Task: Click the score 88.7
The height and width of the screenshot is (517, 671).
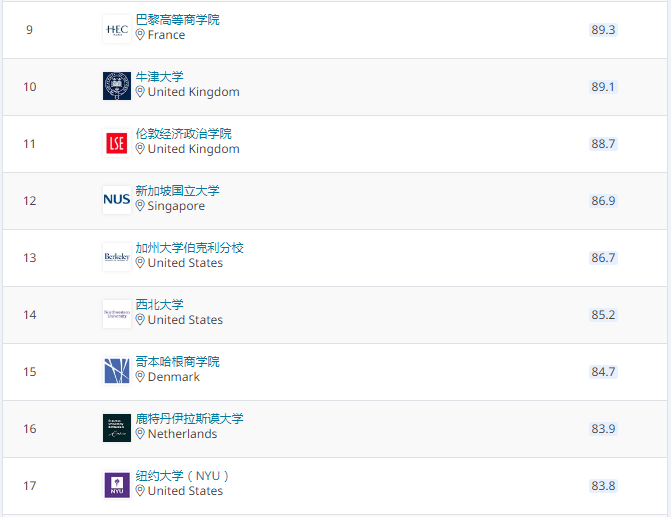Action: pyautogui.click(x=603, y=143)
